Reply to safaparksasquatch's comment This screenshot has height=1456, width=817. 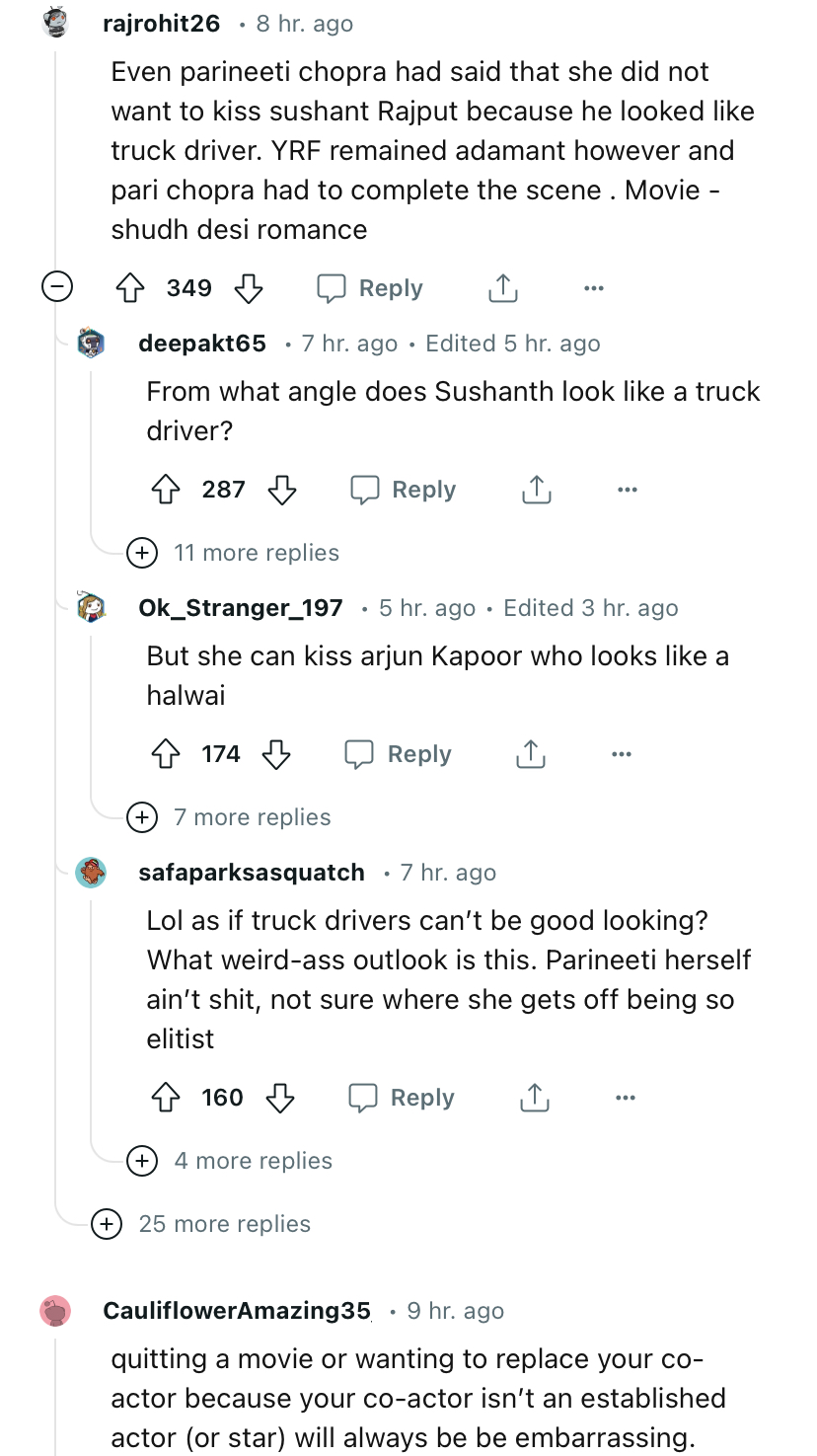click(x=402, y=1098)
